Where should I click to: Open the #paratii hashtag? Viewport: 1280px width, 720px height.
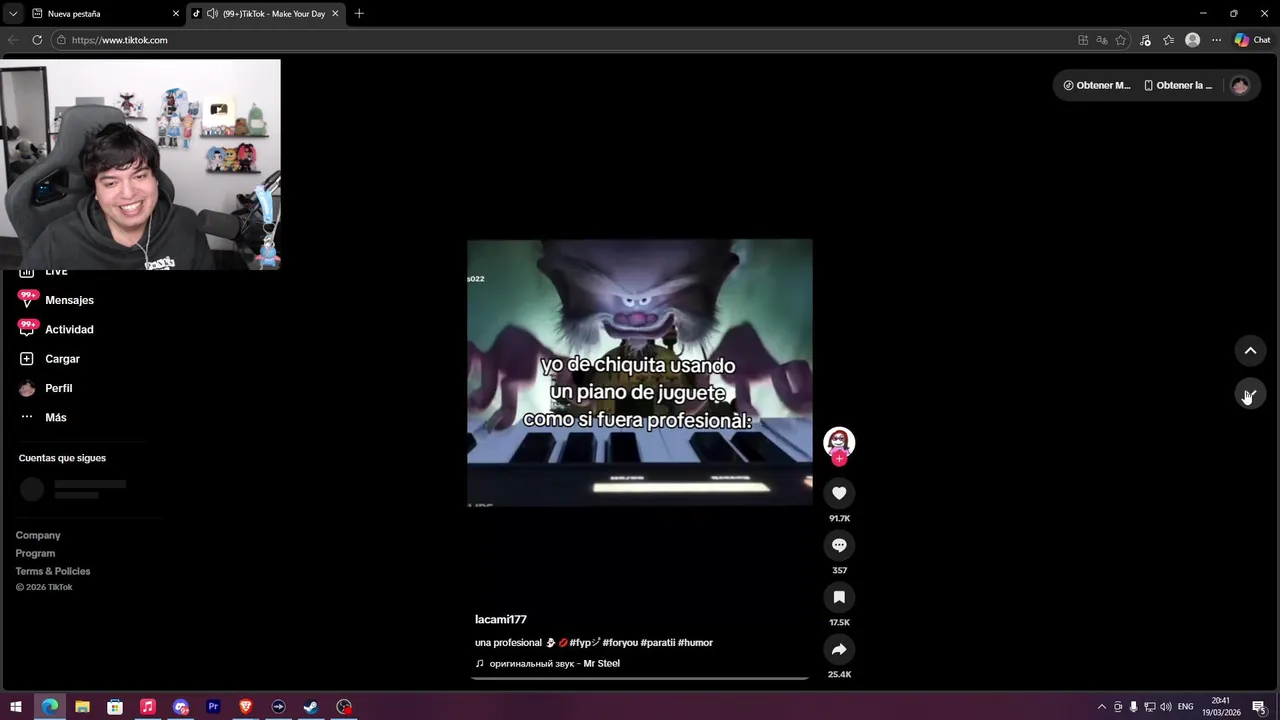click(x=658, y=643)
